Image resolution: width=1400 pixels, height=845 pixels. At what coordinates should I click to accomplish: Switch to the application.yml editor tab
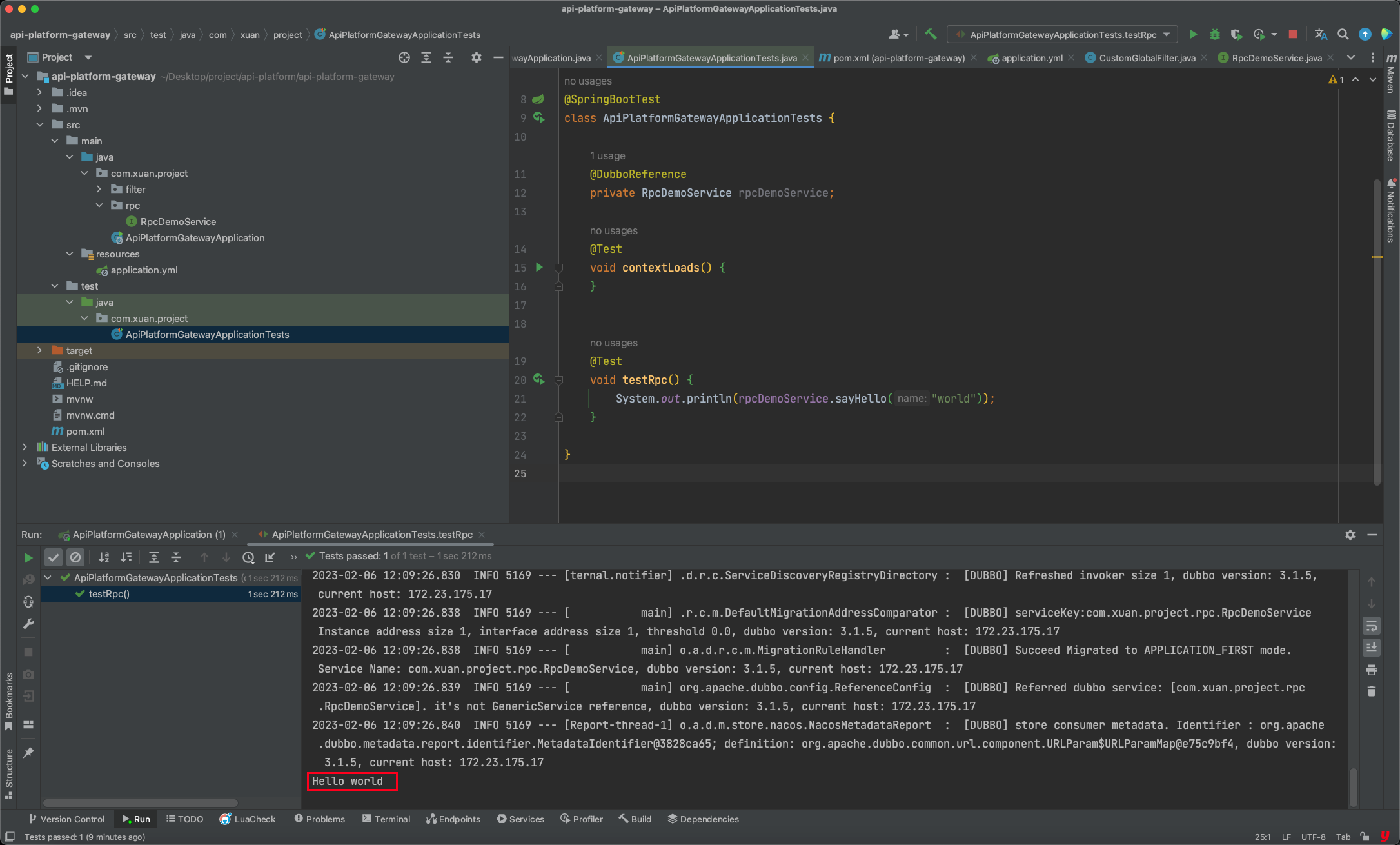(1031, 58)
